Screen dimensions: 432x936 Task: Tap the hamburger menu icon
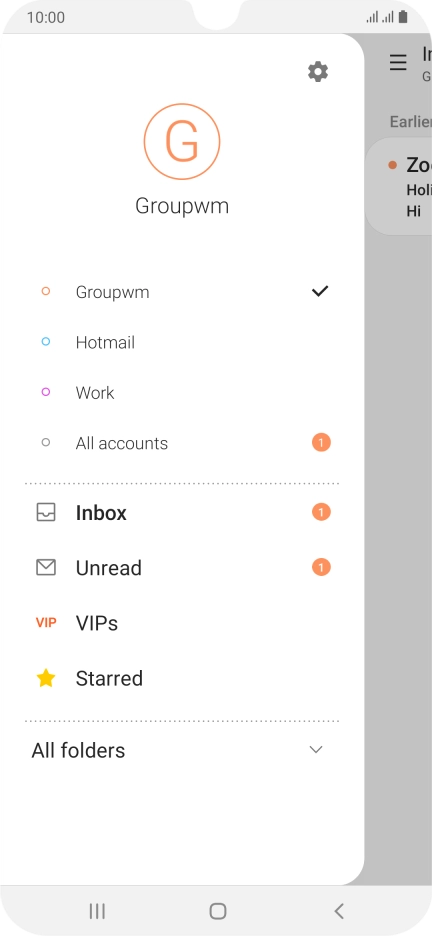[398, 62]
